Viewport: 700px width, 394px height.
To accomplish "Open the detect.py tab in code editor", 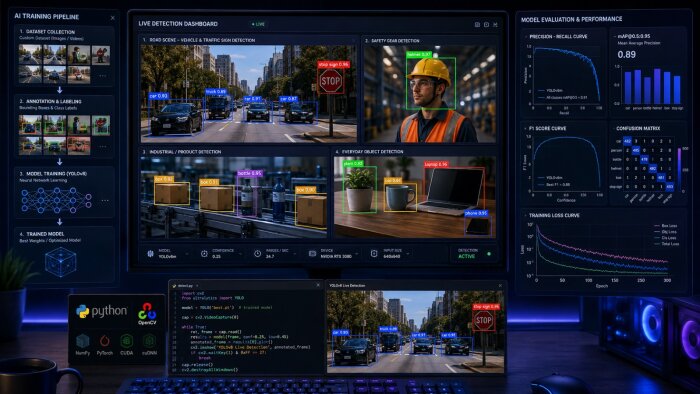I will 186,286.
